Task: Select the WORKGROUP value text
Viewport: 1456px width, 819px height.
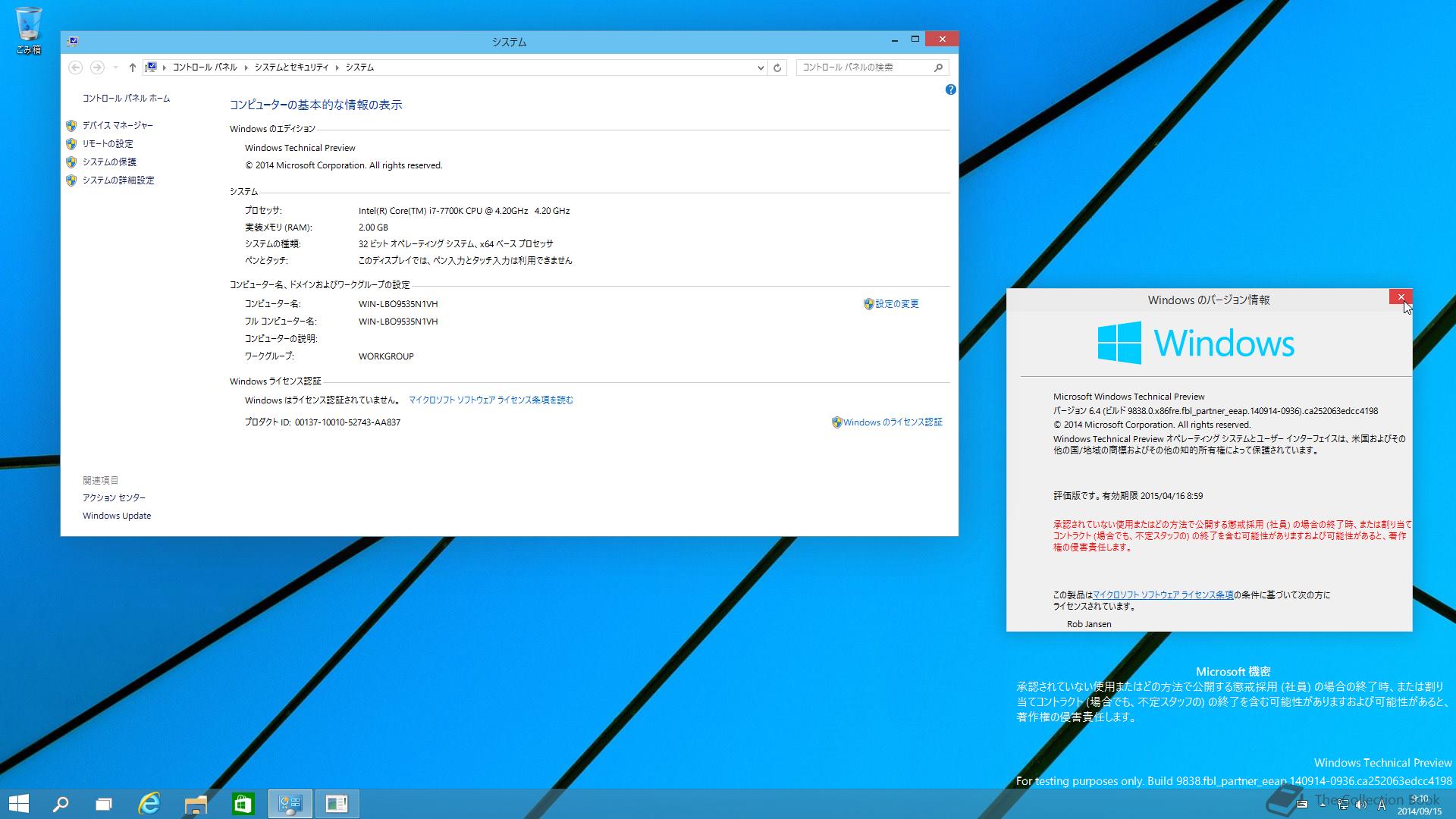Action: pyautogui.click(x=386, y=356)
